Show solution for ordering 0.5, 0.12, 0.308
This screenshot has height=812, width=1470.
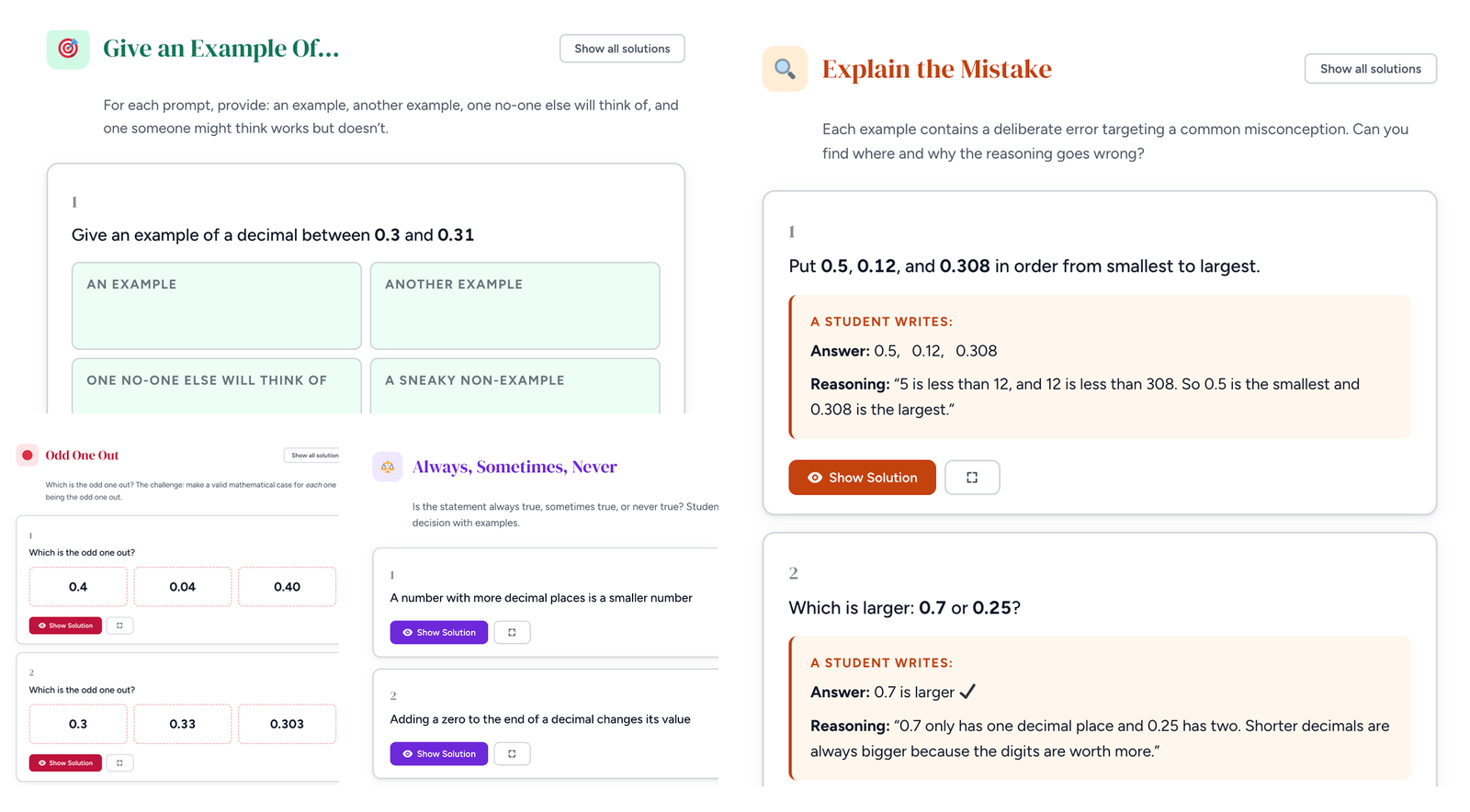click(x=862, y=478)
